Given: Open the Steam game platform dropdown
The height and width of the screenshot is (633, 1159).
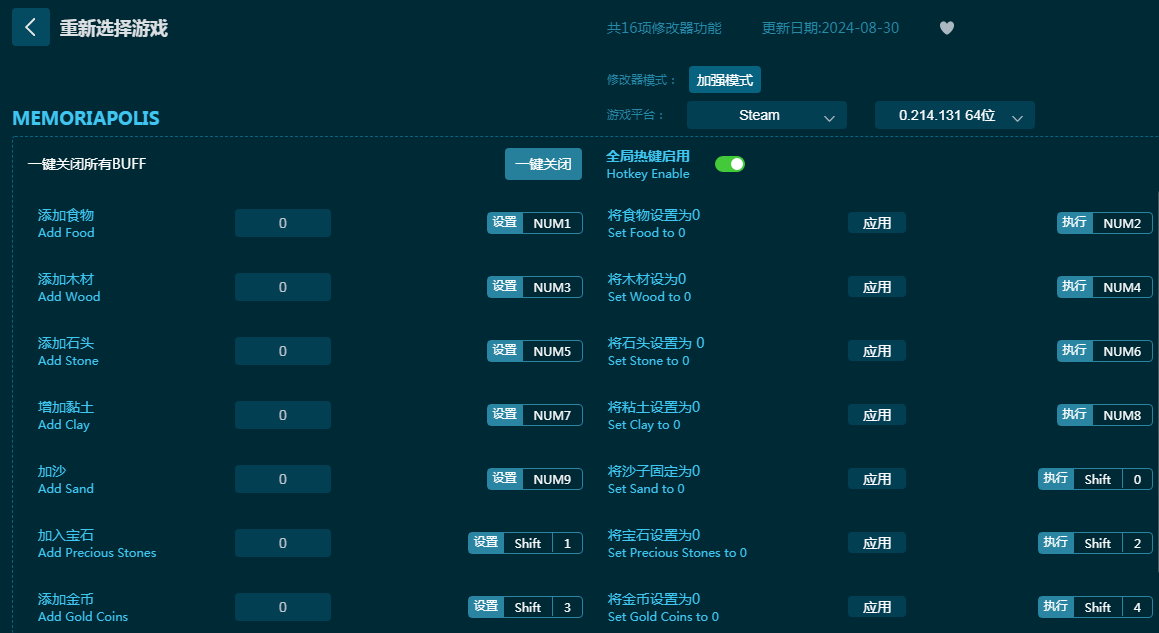Looking at the screenshot, I should point(766,115).
